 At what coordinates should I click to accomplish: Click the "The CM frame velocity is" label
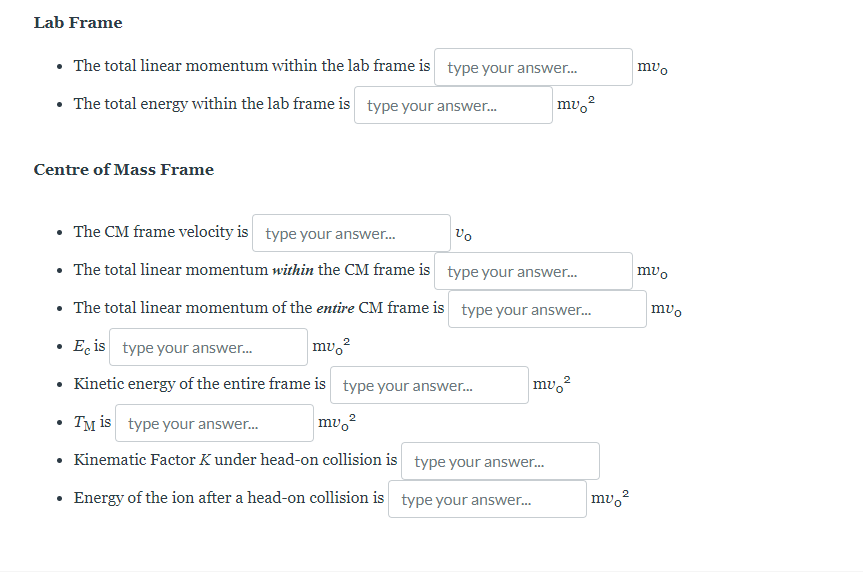click(x=161, y=232)
